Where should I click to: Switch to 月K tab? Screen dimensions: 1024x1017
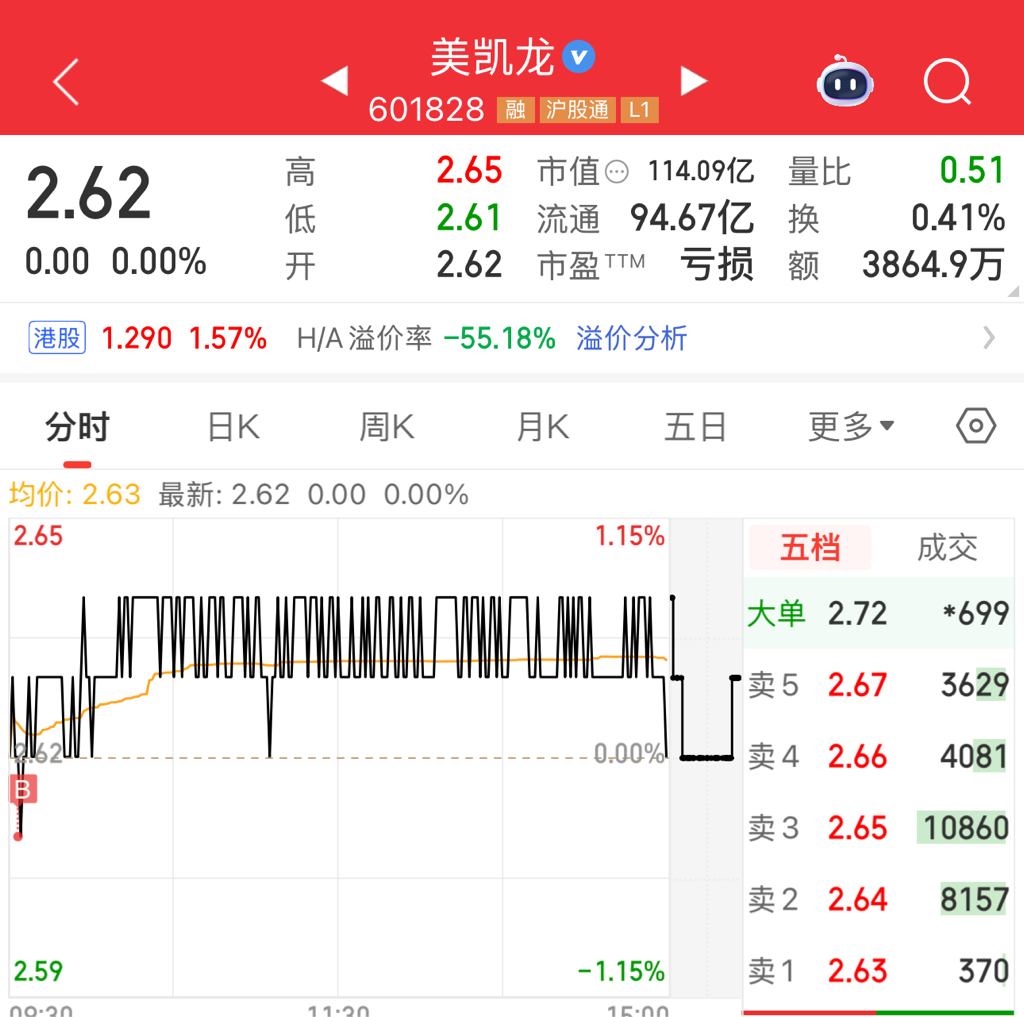coord(542,427)
